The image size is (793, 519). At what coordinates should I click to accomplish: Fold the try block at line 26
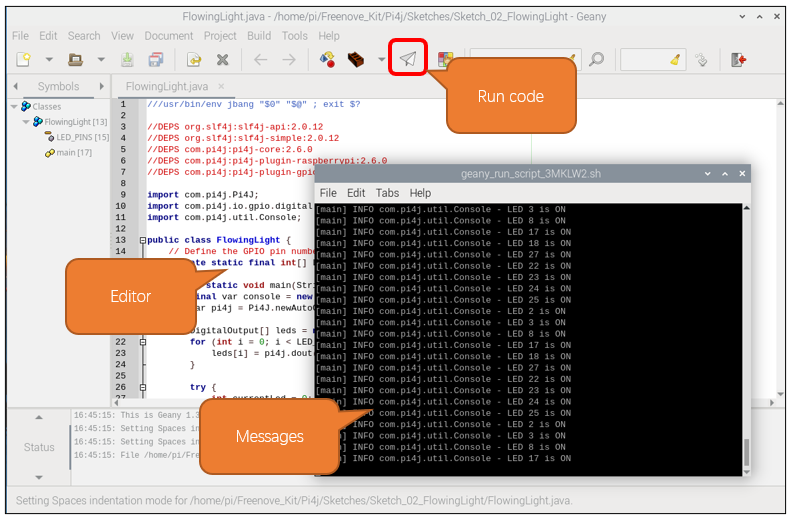pos(143,387)
